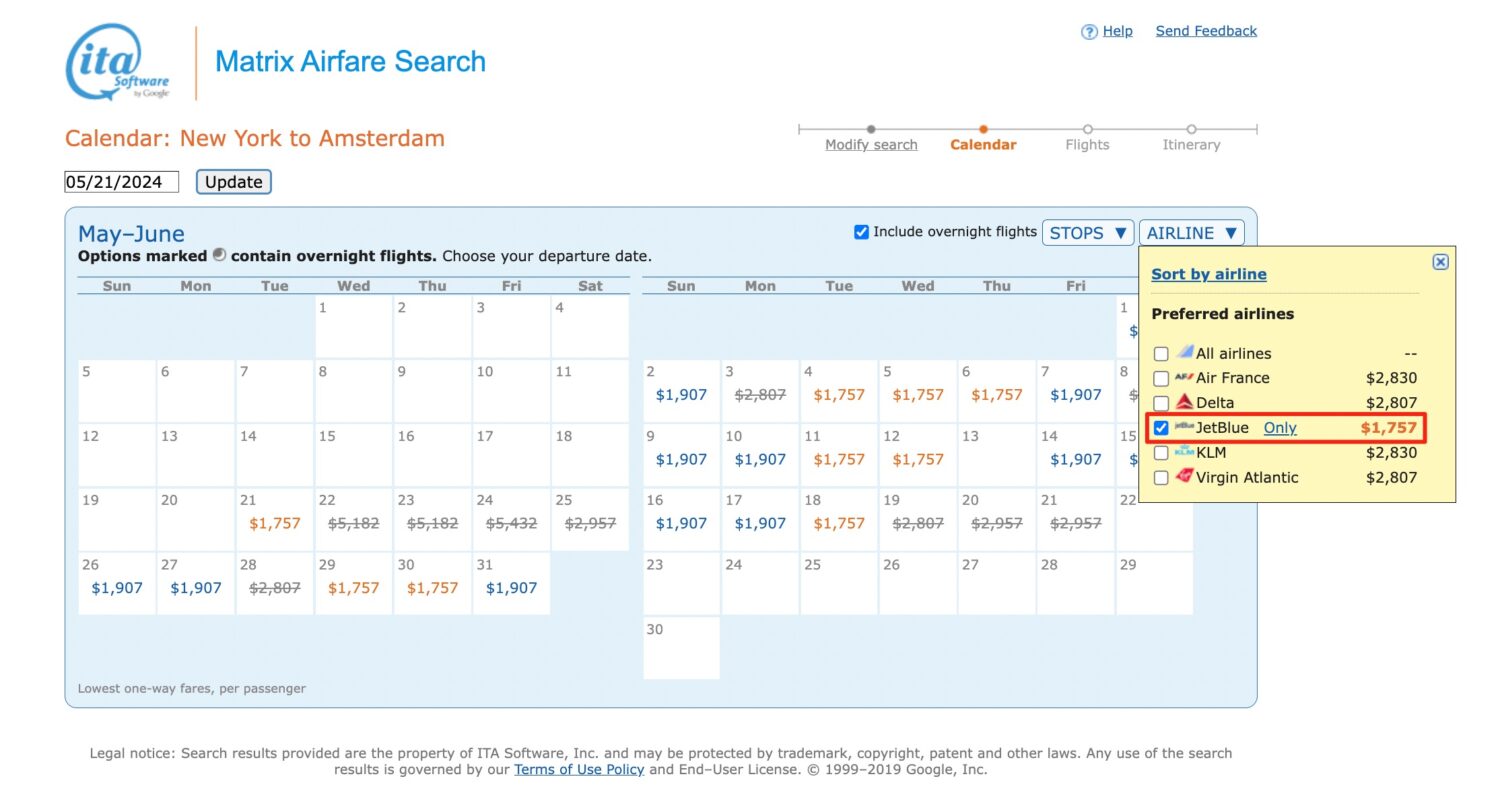Click the Only link next to JetBlue
Screen dimensions: 1500x791
tap(1280, 427)
